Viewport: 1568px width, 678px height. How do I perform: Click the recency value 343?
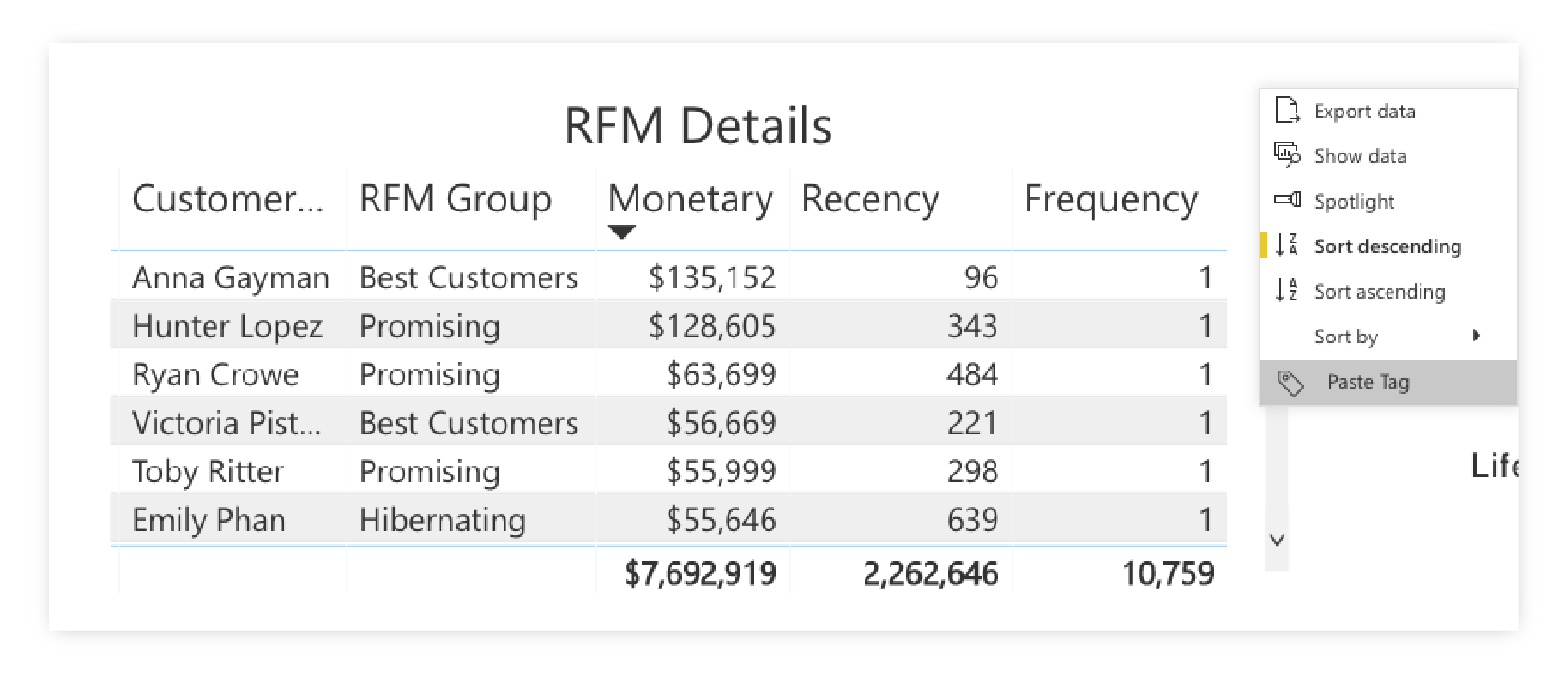(x=972, y=326)
